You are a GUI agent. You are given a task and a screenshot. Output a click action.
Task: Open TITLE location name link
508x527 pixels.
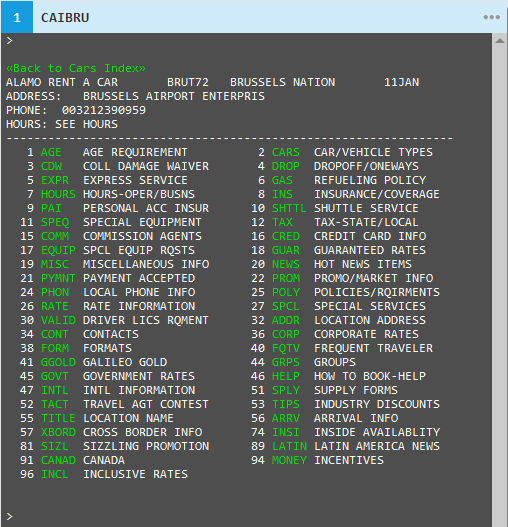pyautogui.click(x=58, y=418)
